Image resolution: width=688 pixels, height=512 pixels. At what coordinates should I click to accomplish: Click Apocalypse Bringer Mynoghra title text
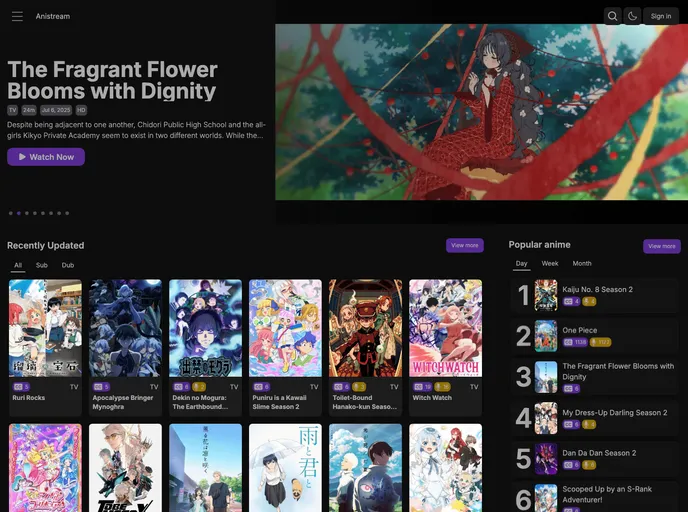[123, 402]
